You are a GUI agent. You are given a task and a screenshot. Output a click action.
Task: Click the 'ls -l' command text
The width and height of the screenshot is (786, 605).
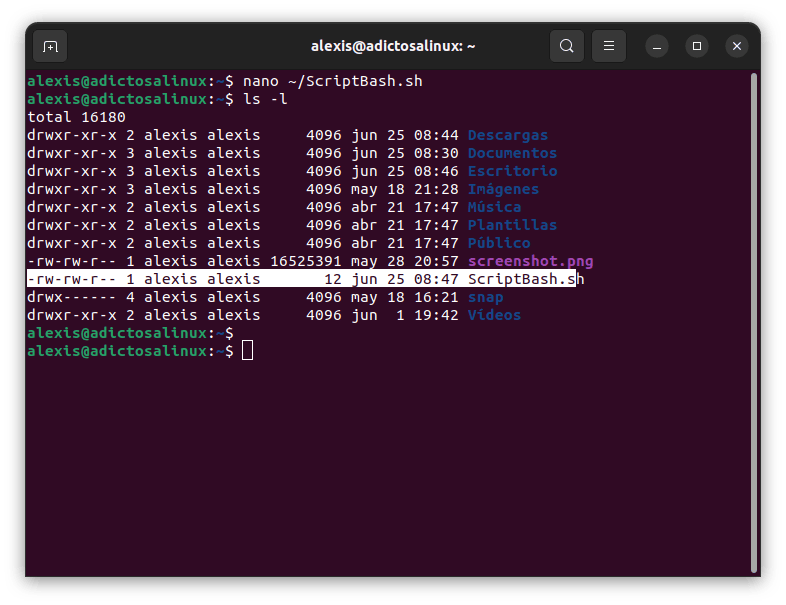(x=265, y=99)
